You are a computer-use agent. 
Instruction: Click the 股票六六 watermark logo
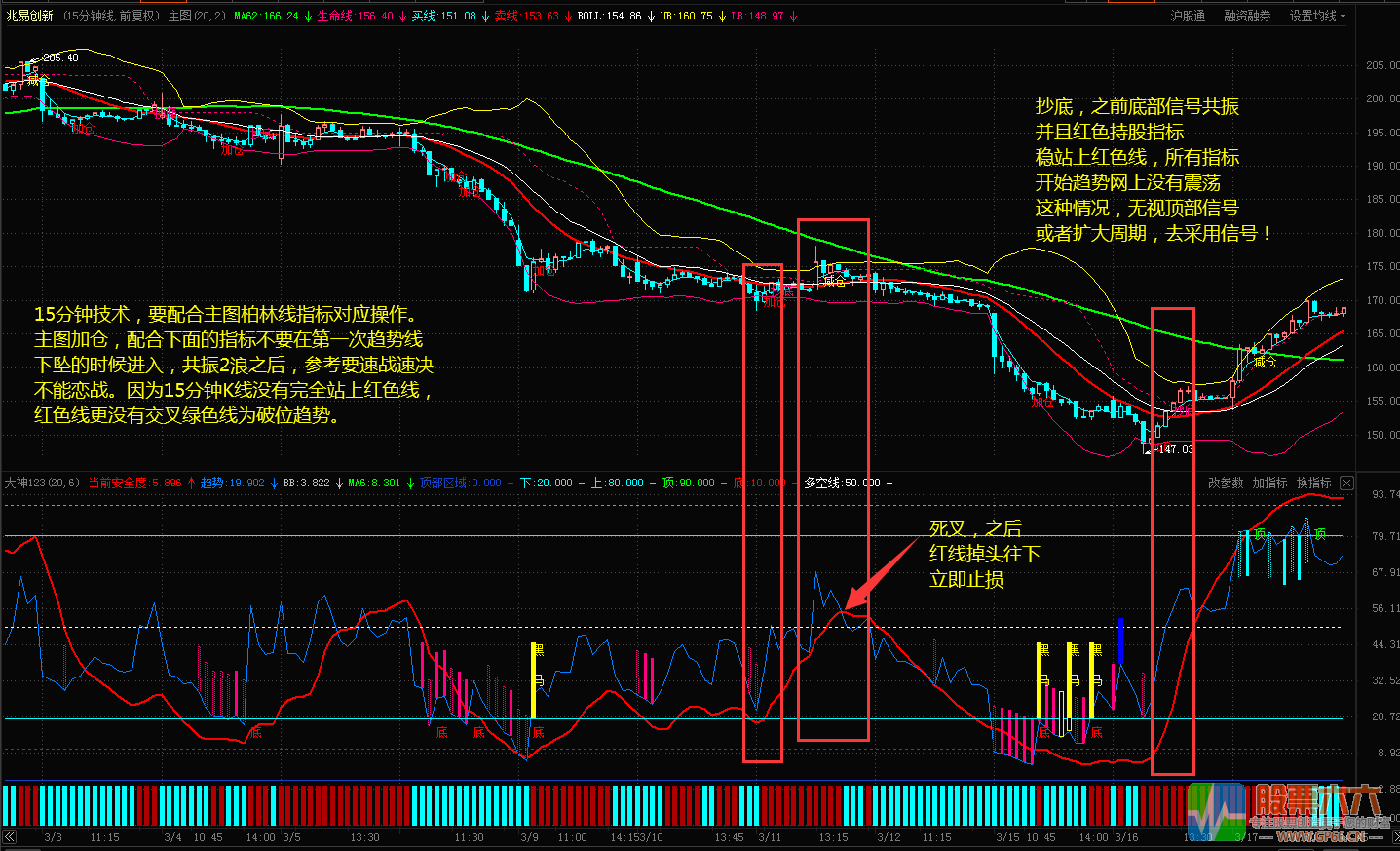tap(1284, 809)
